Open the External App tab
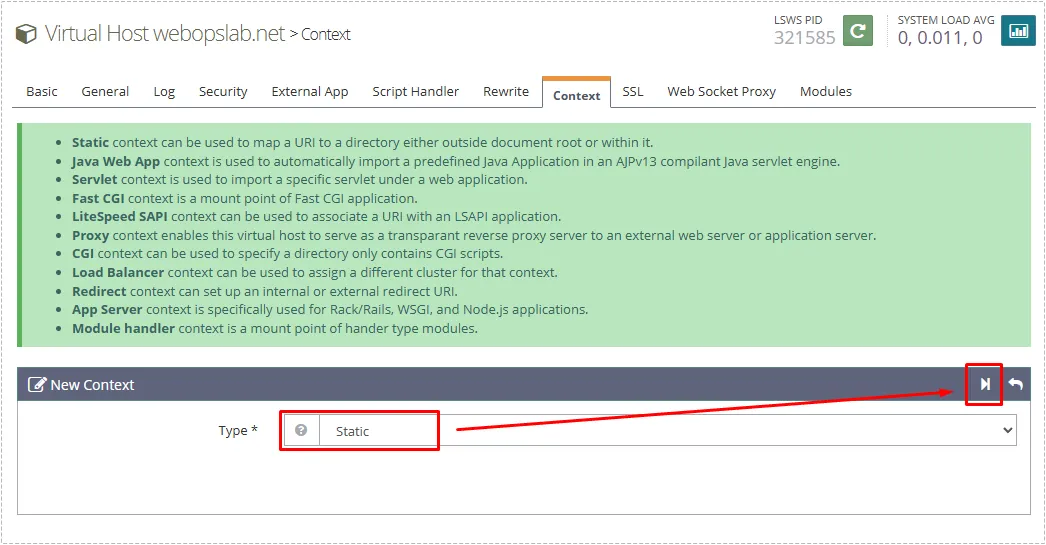Image resolution: width=1046 pixels, height=545 pixels. tap(310, 91)
